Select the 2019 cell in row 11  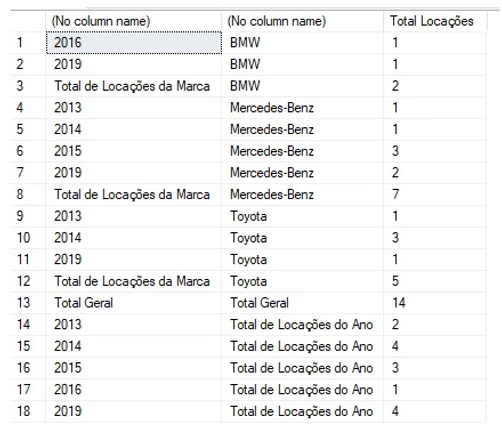point(134,259)
